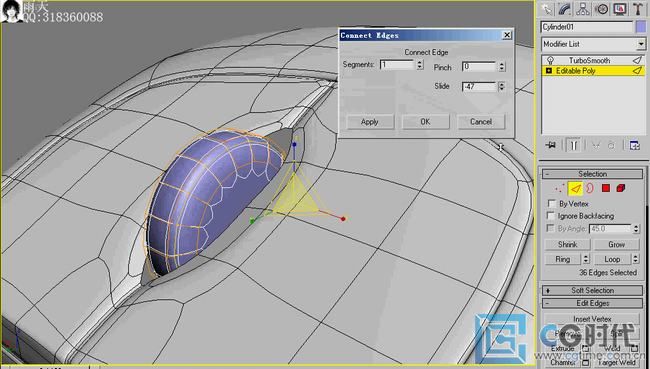Click the '36 Edges Selected' status text

[608, 272]
